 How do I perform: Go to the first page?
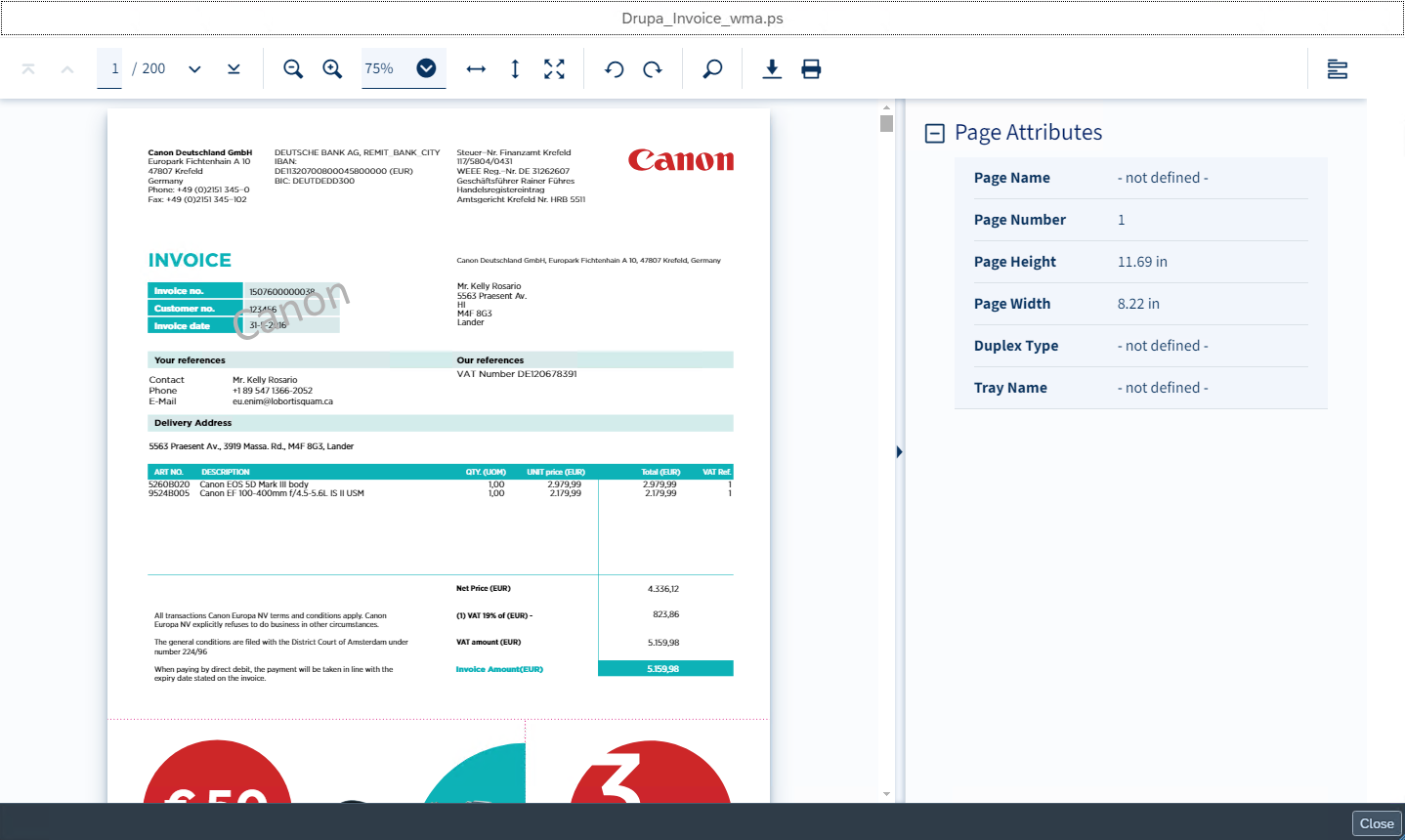28,68
